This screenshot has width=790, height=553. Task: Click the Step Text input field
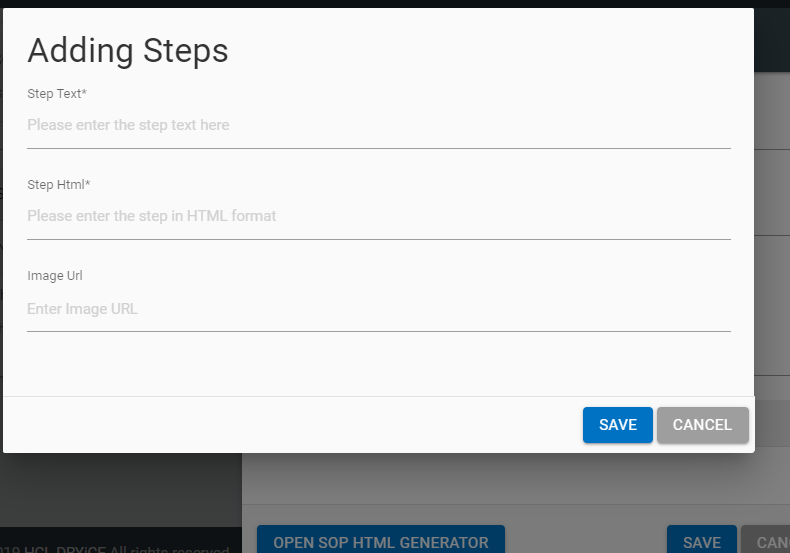(x=378, y=126)
